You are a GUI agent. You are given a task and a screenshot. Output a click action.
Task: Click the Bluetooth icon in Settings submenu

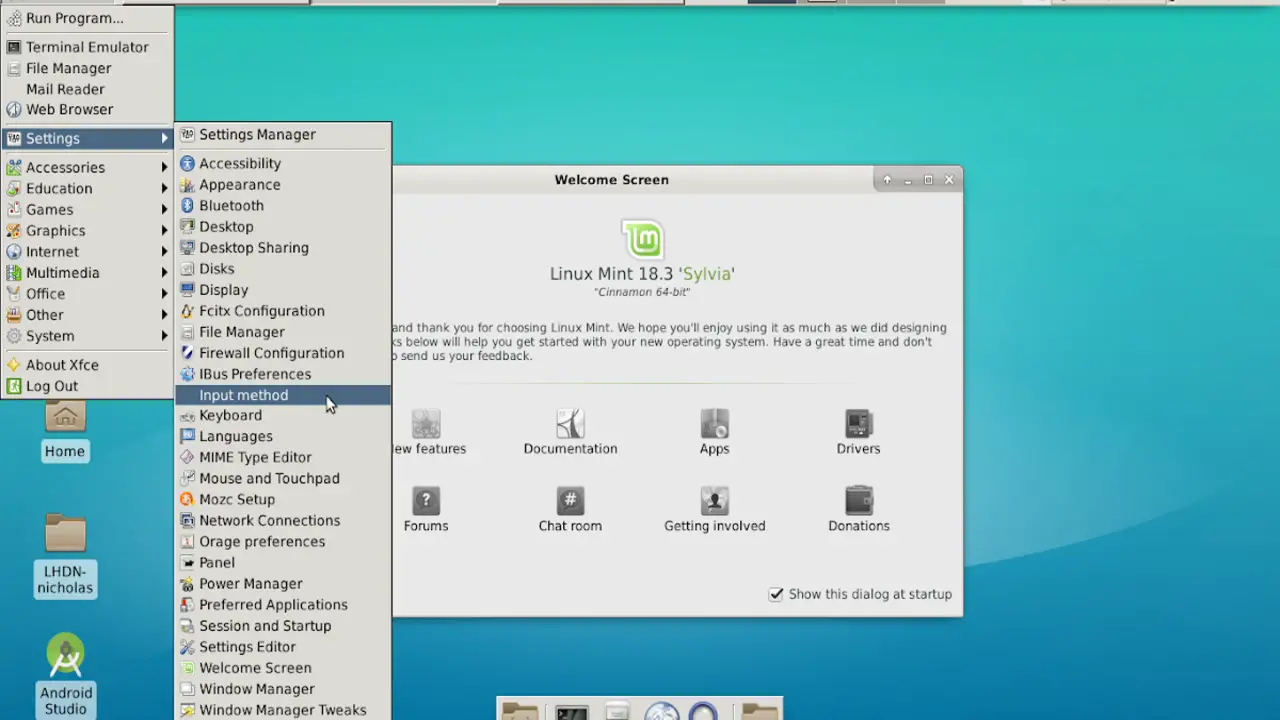pyautogui.click(x=187, y=205)
